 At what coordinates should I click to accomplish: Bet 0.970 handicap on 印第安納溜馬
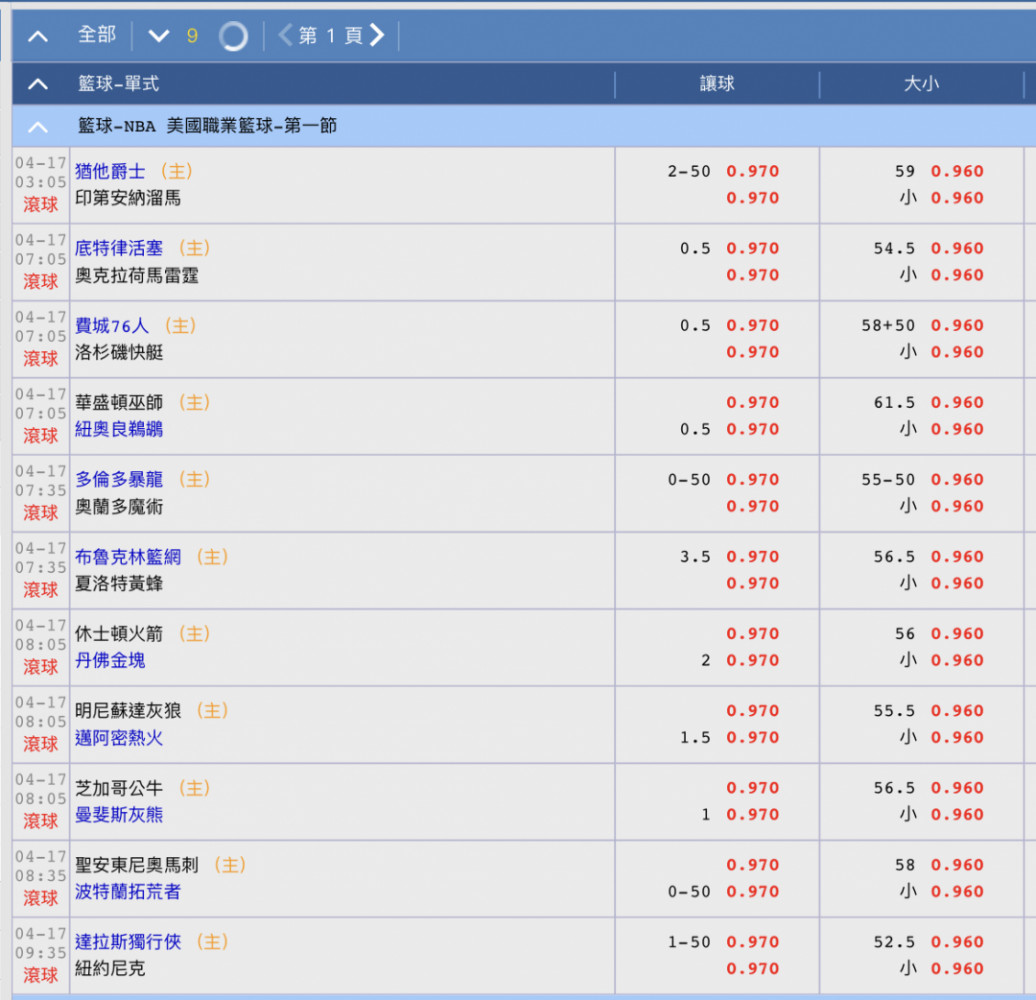click(753, 198)
